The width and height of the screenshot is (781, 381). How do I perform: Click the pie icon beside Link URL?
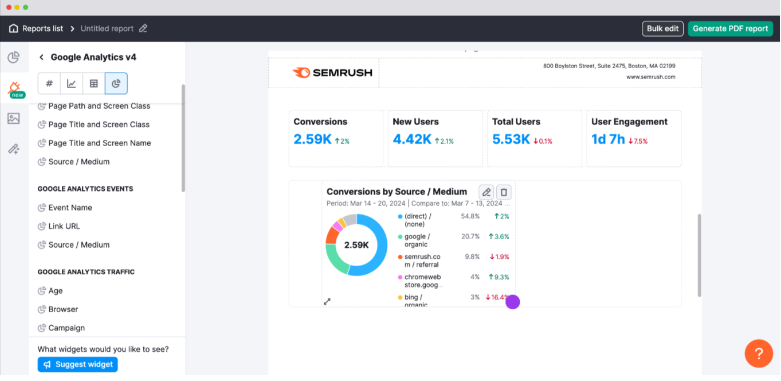42,226
